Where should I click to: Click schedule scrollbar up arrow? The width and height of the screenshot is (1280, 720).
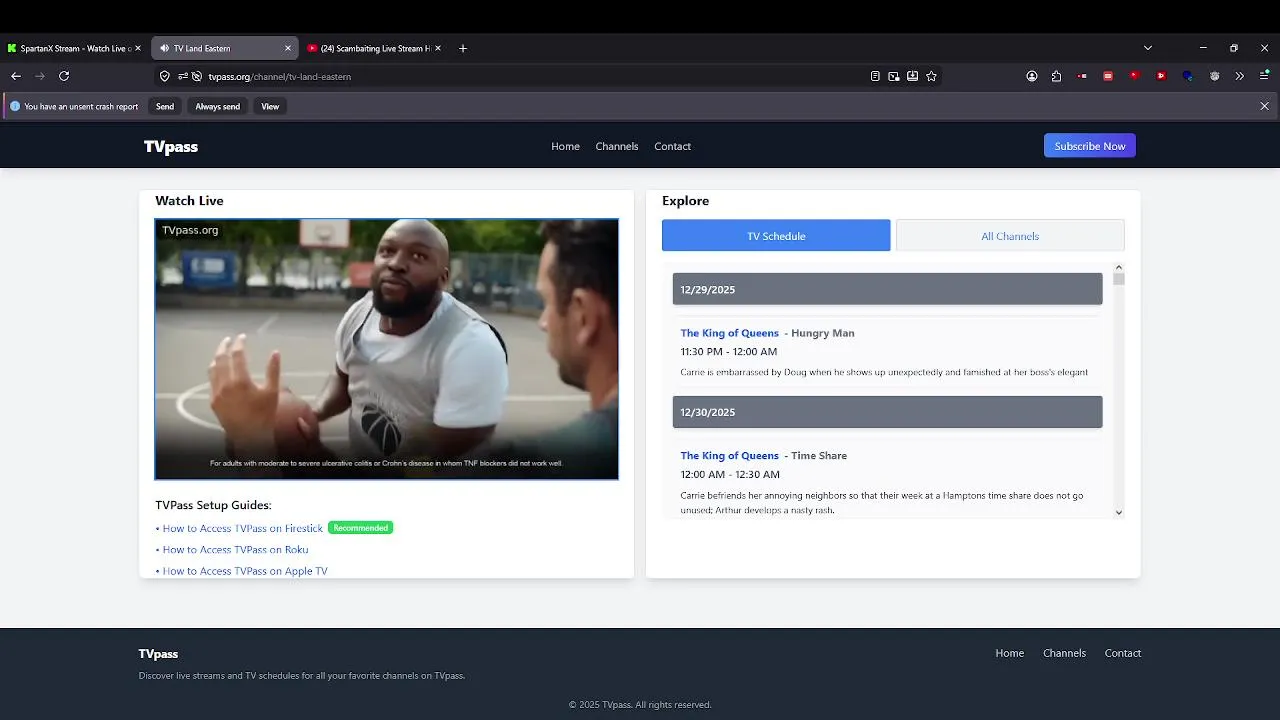click(x=1119, y=268)
